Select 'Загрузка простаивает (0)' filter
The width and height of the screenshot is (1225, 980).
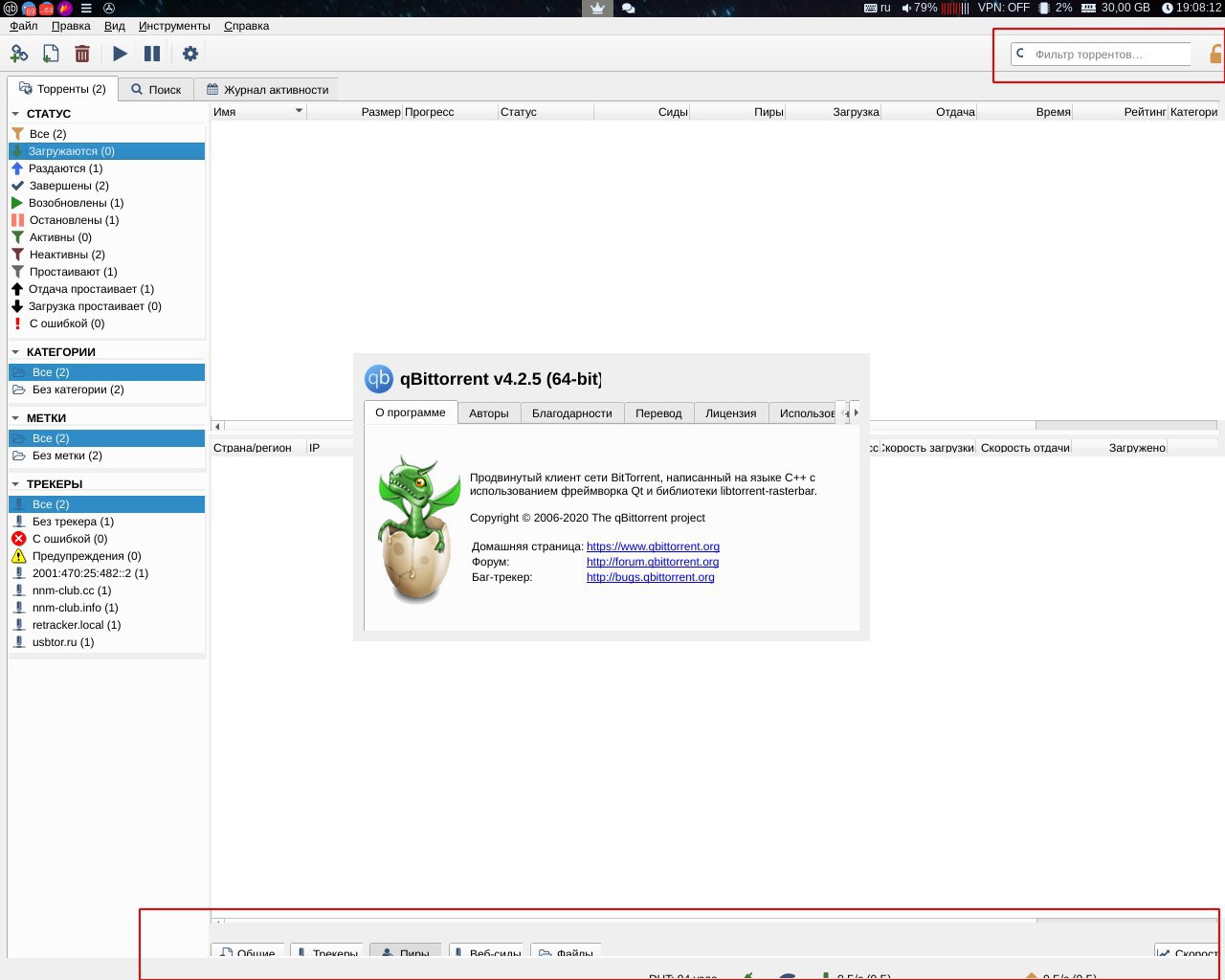tap(106, 306)
